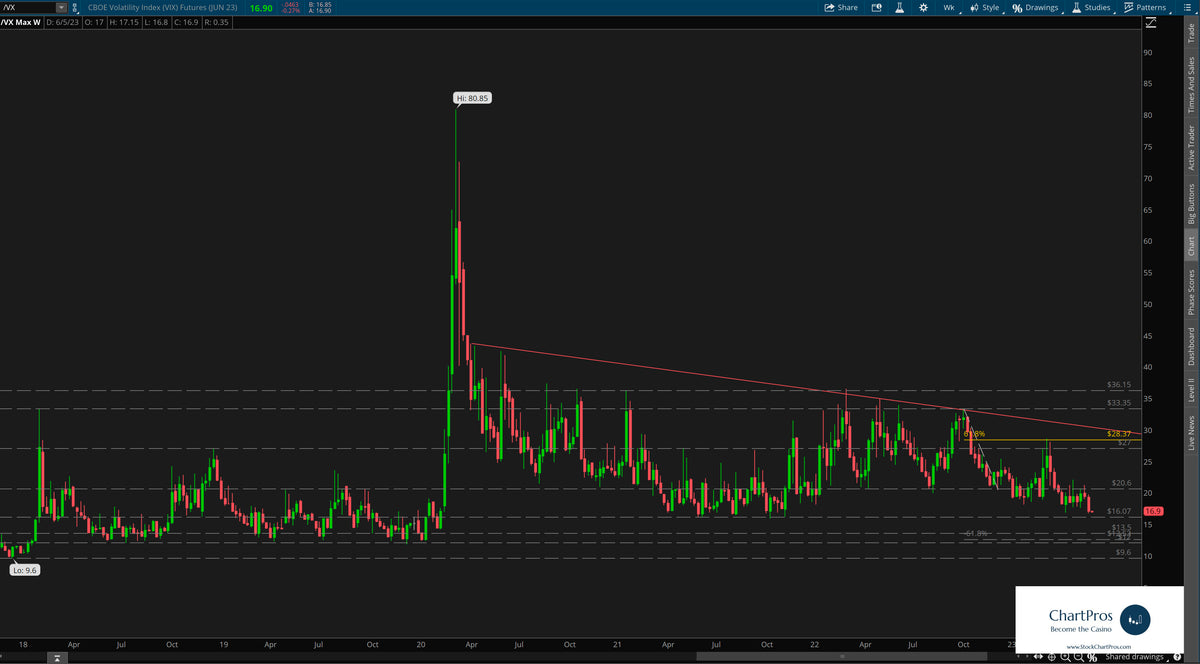Zoom in using the magnifier plus icon
Viewport: 1200px width, 664px height.
tap(1066, 657)
